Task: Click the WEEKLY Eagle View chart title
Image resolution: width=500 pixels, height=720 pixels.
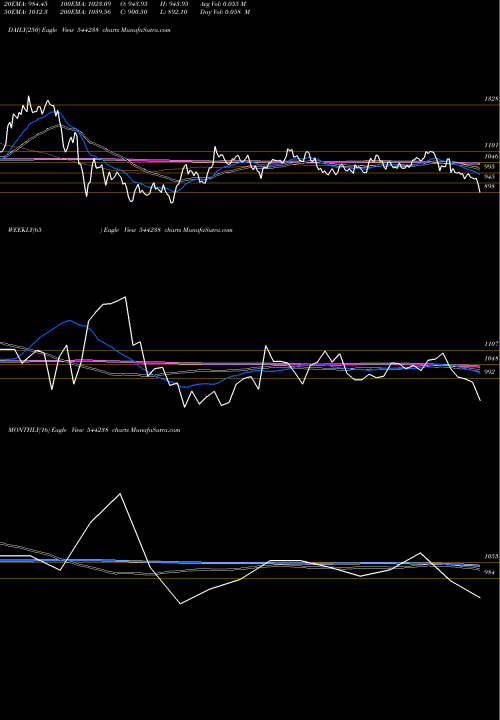Action: [120, 230]
